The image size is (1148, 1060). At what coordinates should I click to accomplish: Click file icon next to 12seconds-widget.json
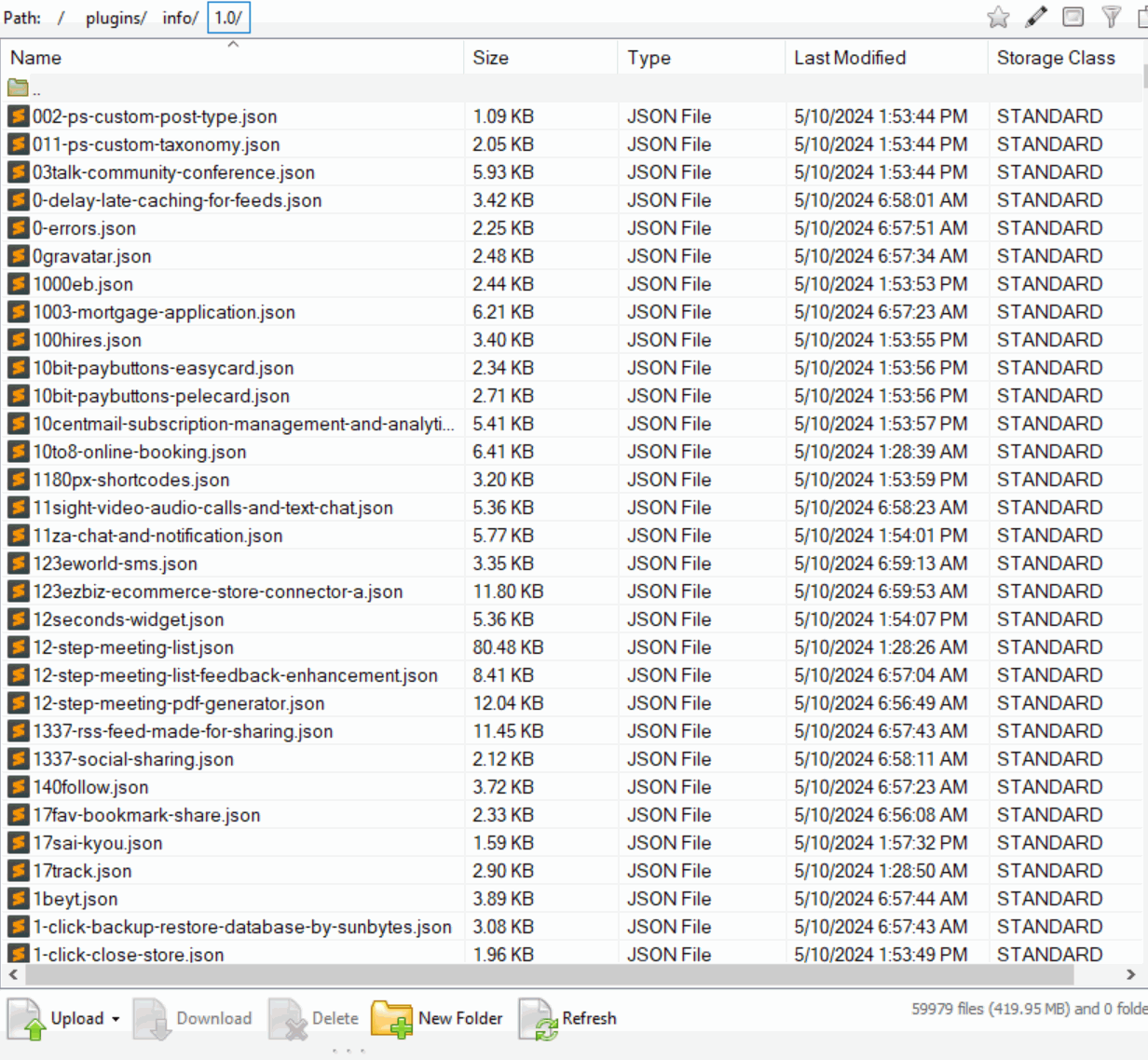click(x=18, y=619)
